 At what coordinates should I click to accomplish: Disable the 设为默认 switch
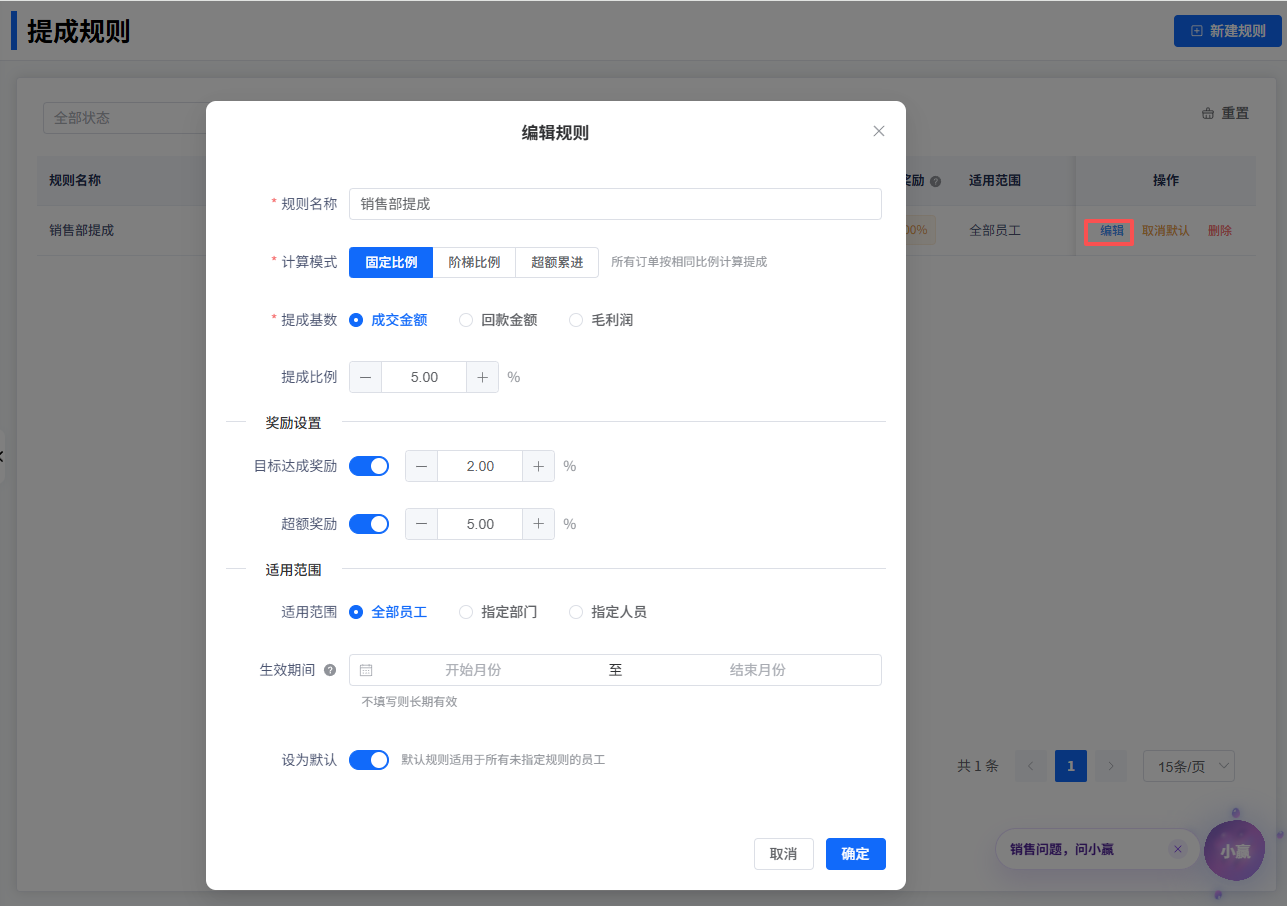coord(368,760)
